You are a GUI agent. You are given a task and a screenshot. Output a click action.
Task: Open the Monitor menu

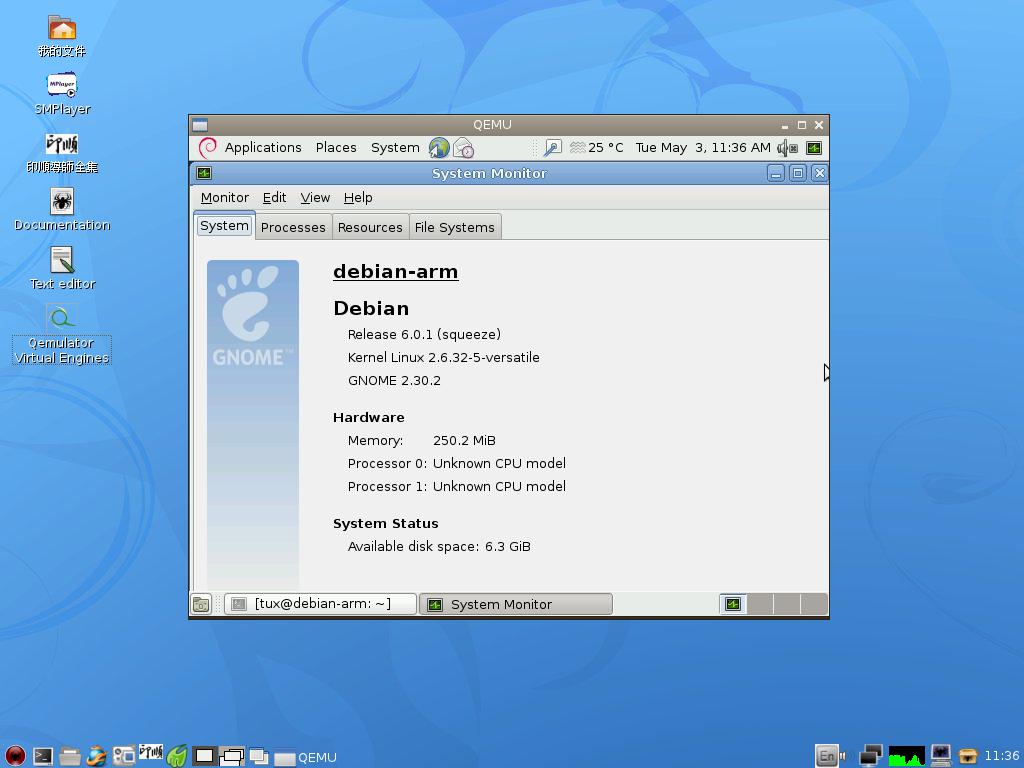tap(225, 198)
